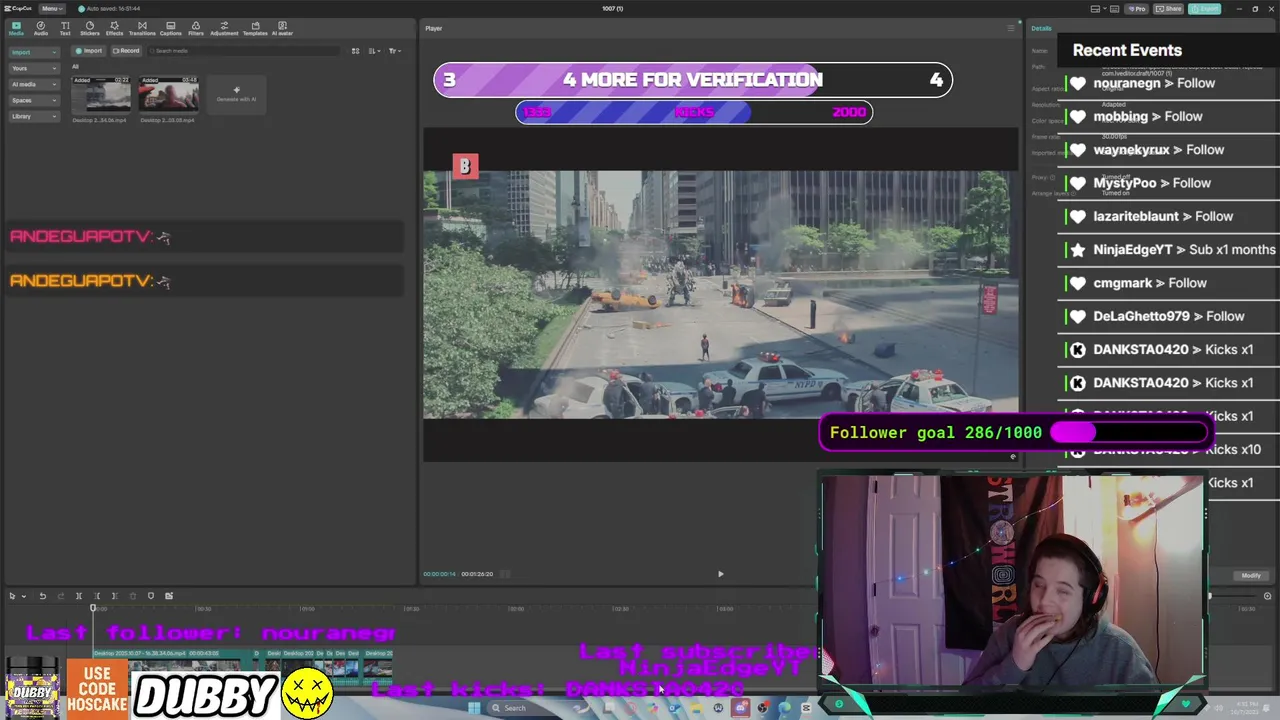Open the Captions tab
Screen dimensions: 1280x720
[171, 28]
